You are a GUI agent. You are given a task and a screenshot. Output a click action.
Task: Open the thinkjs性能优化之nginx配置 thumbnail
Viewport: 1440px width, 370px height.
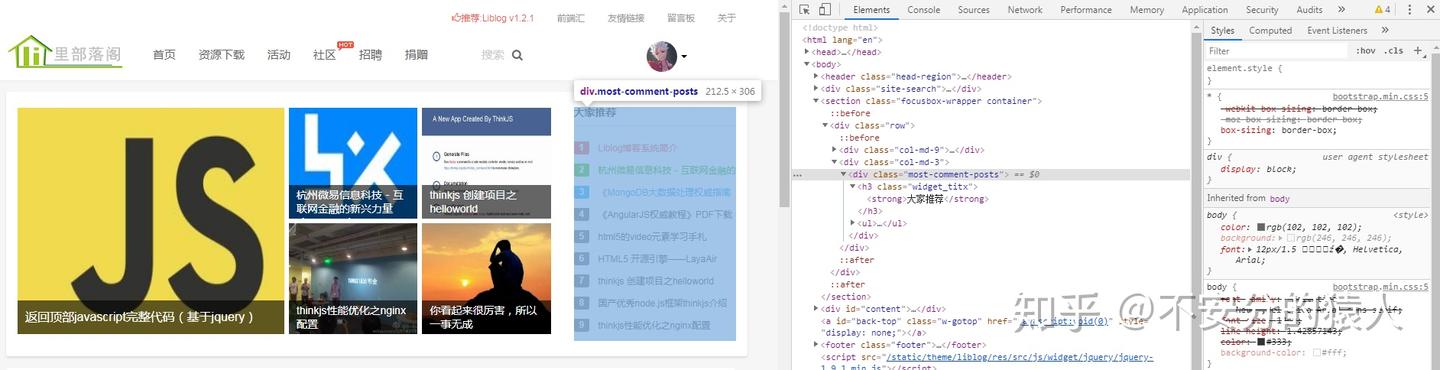click(x=353, y=278)
